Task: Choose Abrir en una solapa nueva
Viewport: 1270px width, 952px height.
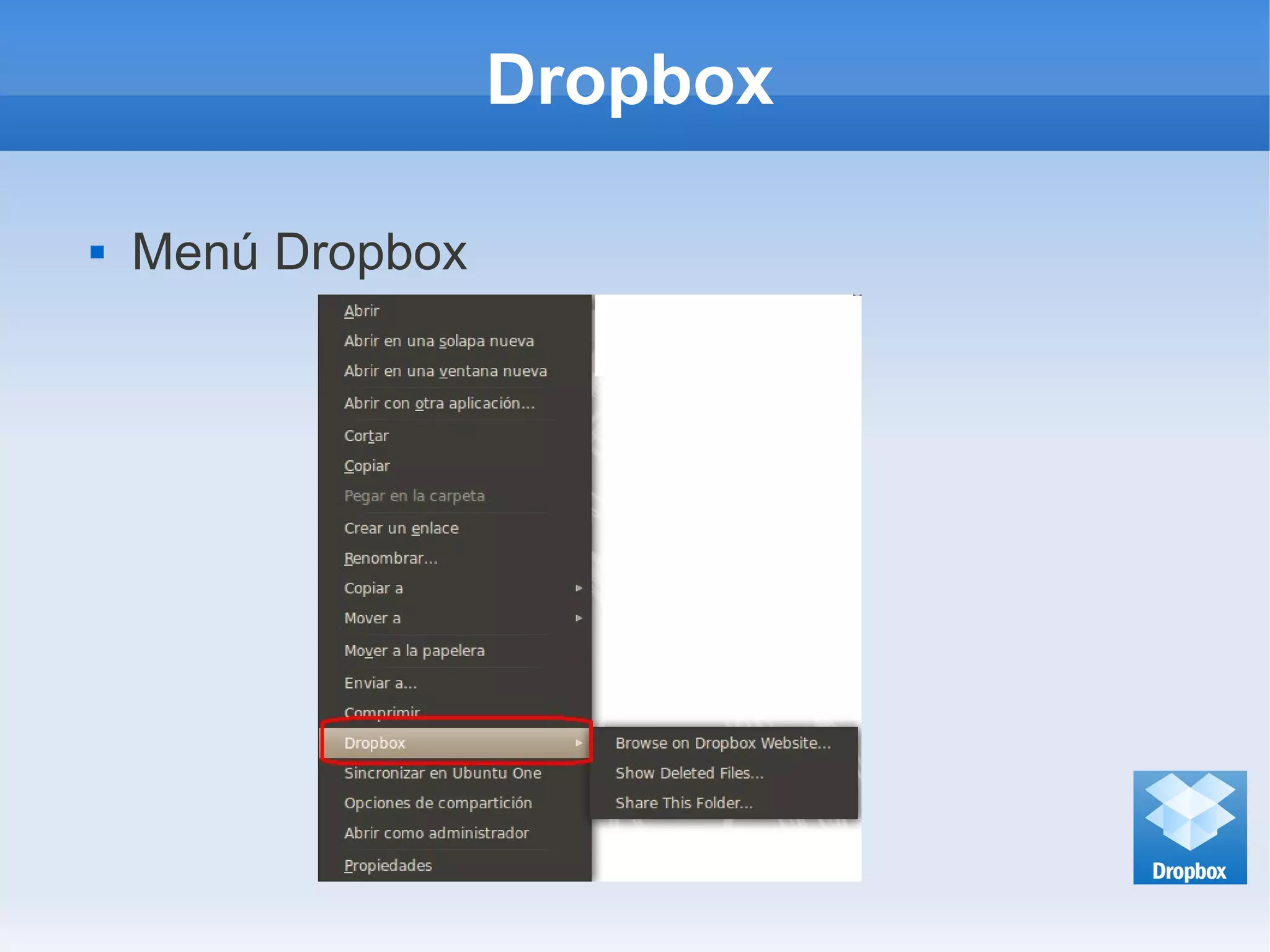Action: point(455,341)
